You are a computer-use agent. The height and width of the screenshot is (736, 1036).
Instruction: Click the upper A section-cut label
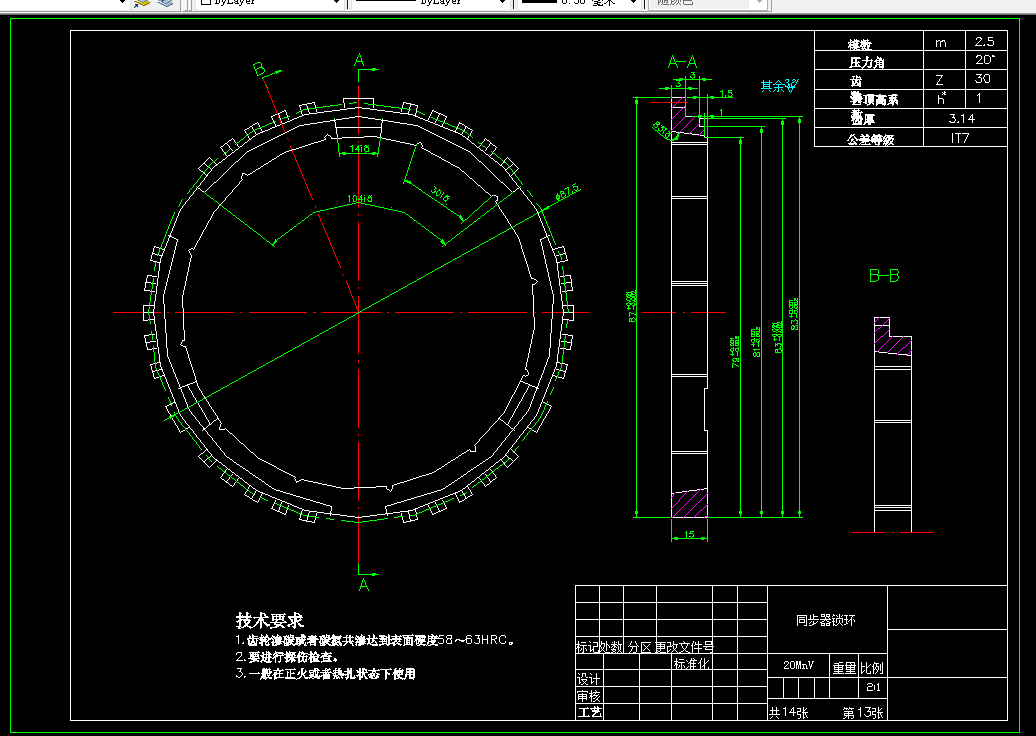point(359,61)
